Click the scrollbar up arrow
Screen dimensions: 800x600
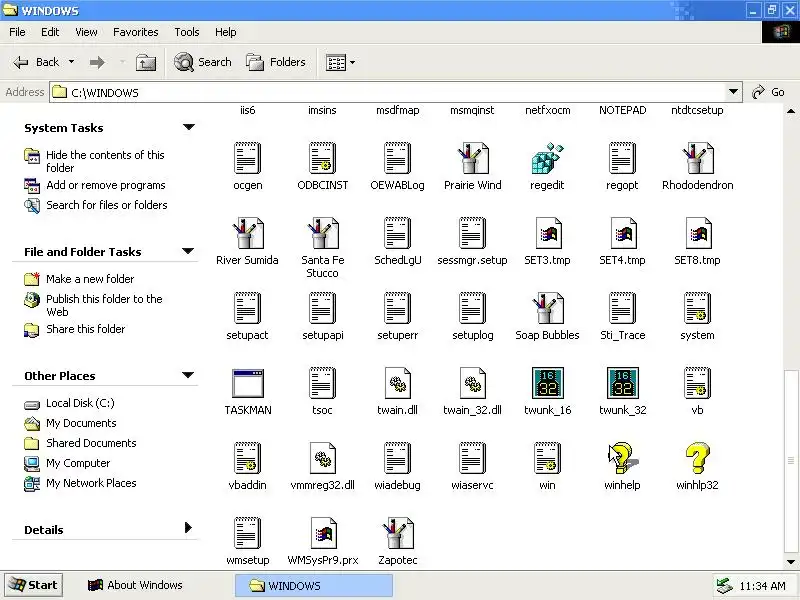pyautogui.click(x=791, y=111)
